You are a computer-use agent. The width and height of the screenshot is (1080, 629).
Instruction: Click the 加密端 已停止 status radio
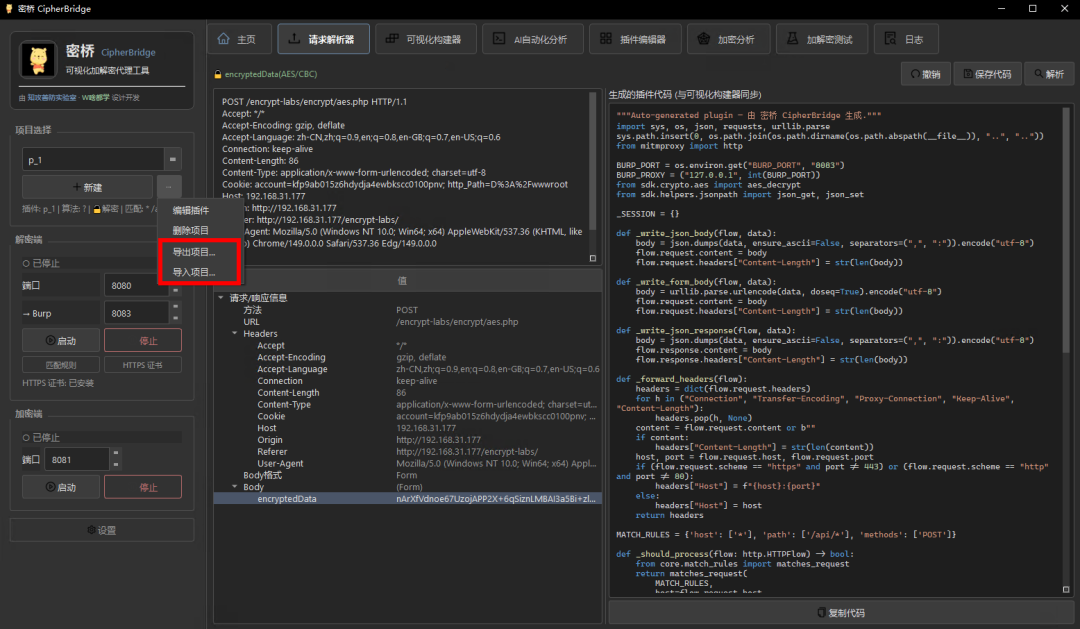click(x=26, y=437)
